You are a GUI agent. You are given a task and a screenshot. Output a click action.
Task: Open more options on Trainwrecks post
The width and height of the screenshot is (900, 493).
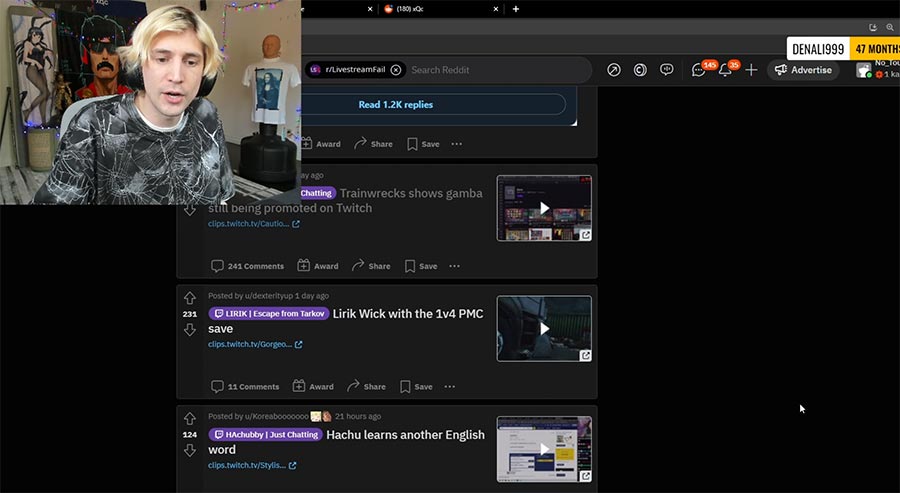tap(454, 266)
